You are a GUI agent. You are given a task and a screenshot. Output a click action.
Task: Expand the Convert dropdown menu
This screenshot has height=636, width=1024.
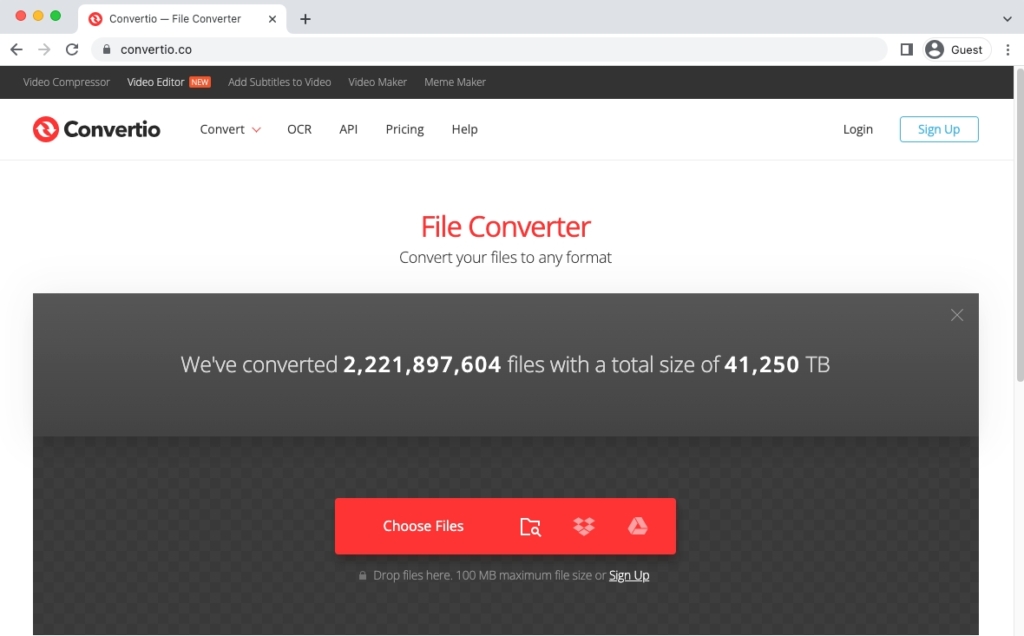tap(230, 129)
